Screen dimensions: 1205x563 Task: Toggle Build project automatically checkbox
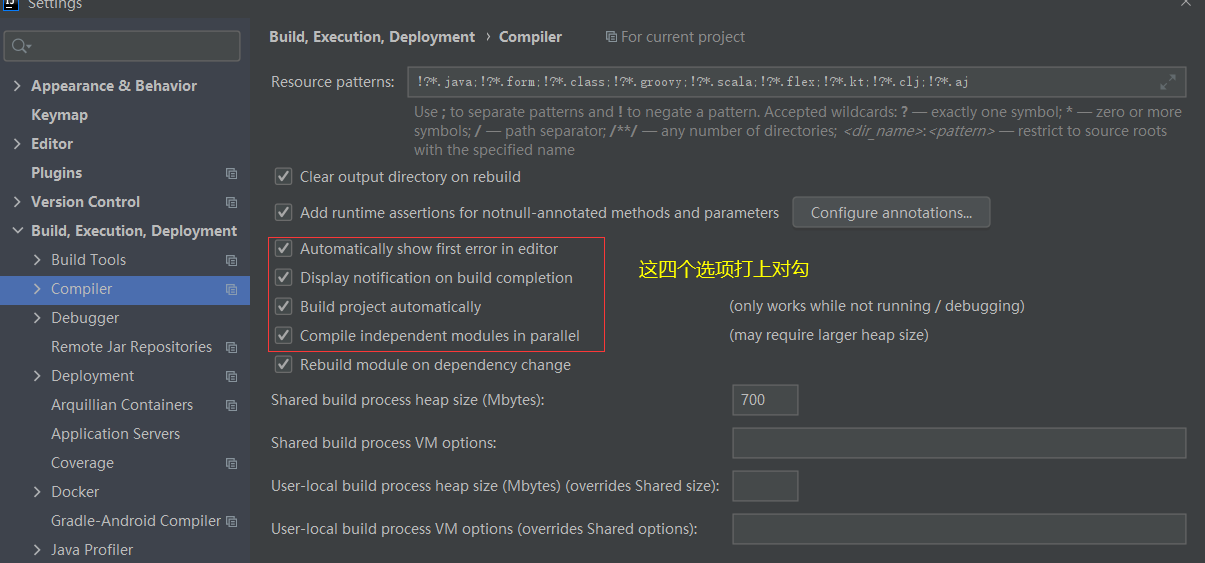pyautogui.click(x=283, y=307)
